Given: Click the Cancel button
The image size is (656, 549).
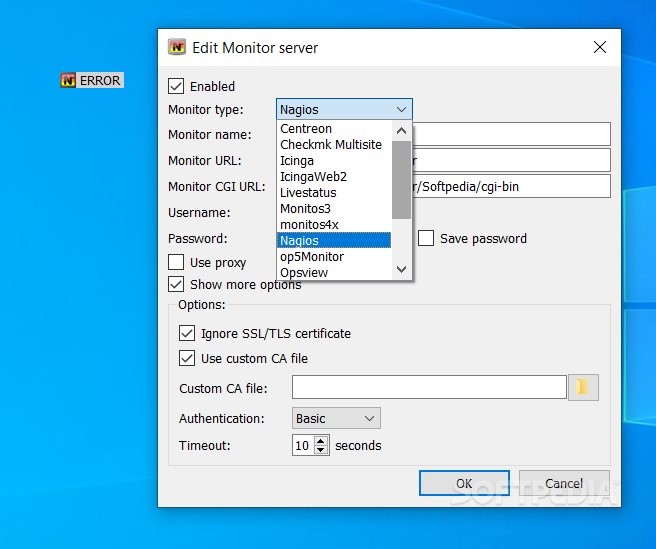Looking at the screenshot, I should (x=564, y=483).
